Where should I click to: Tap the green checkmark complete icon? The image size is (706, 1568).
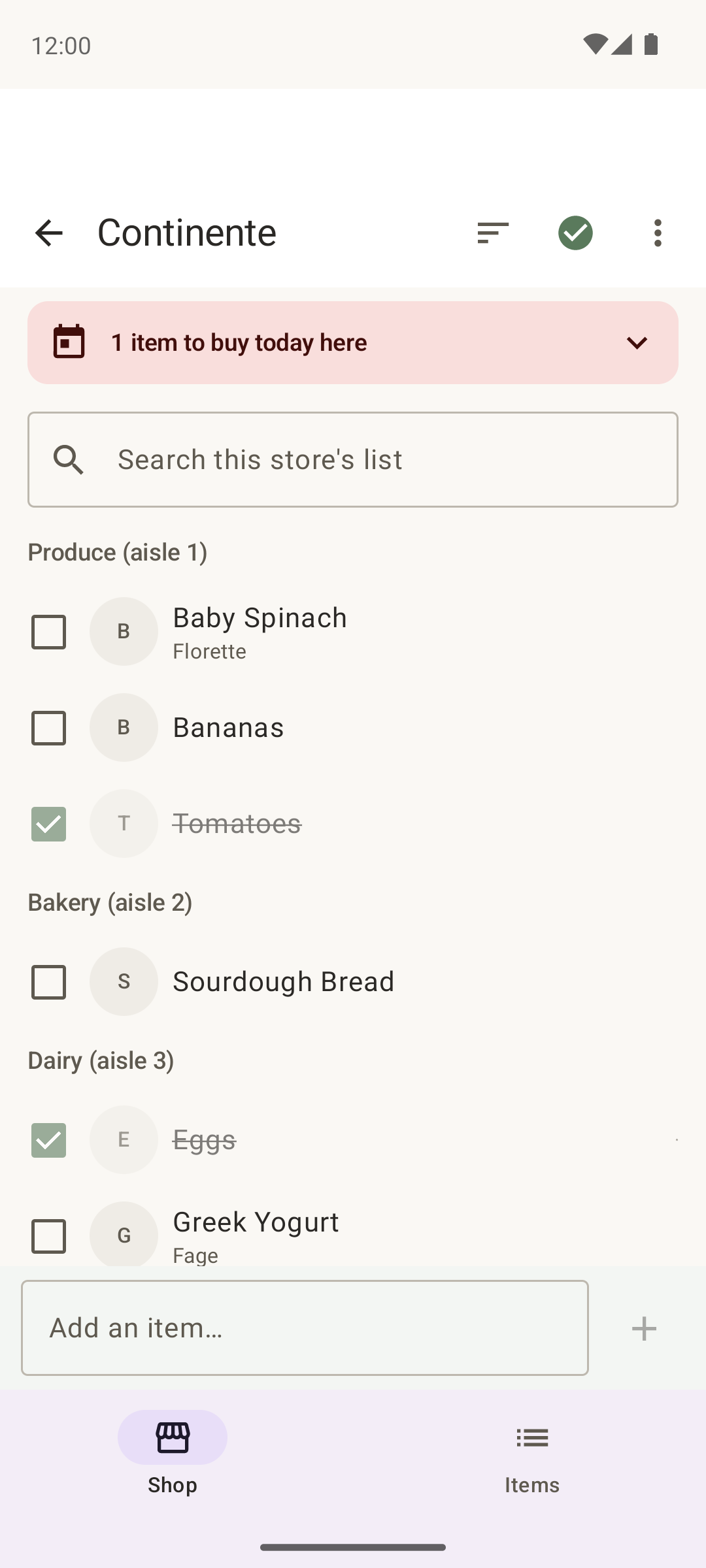[575, 233]
